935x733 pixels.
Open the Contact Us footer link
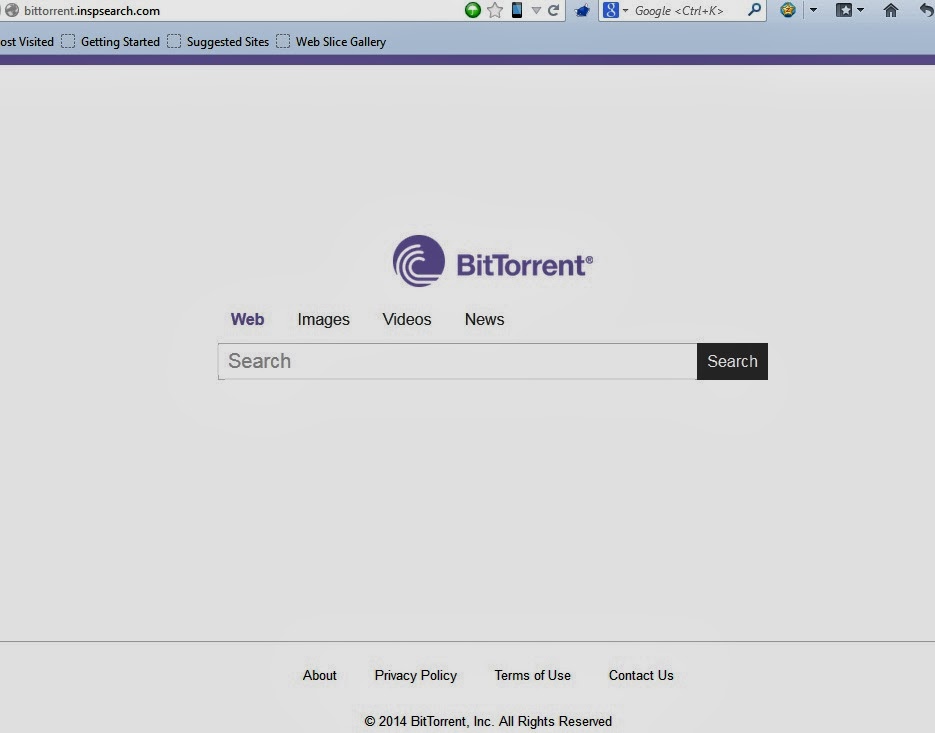pyautogui.click(x=641, y=675)
